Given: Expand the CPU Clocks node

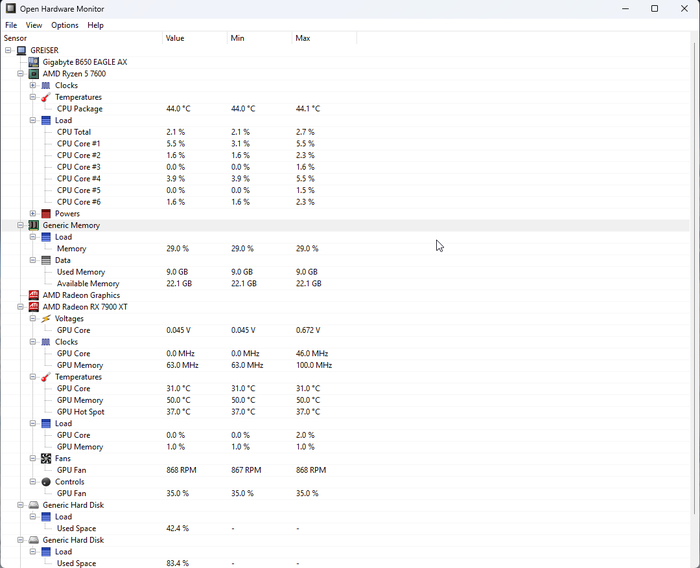Looking at the screenshot, I should click(x=33, y=85).
